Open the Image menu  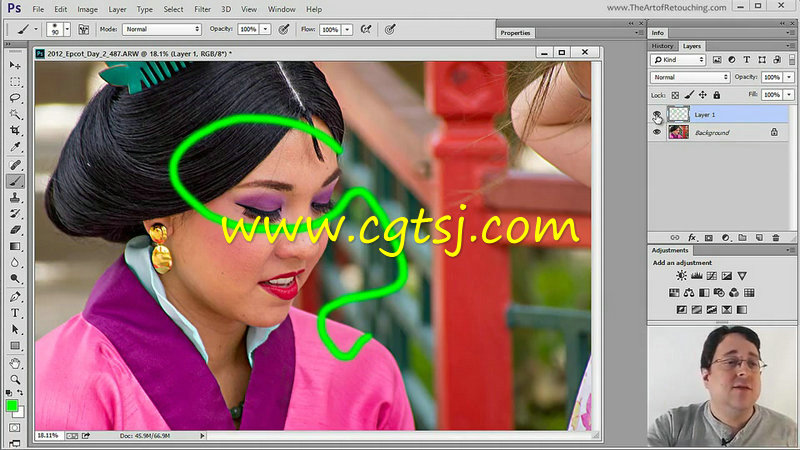(87, 9)
